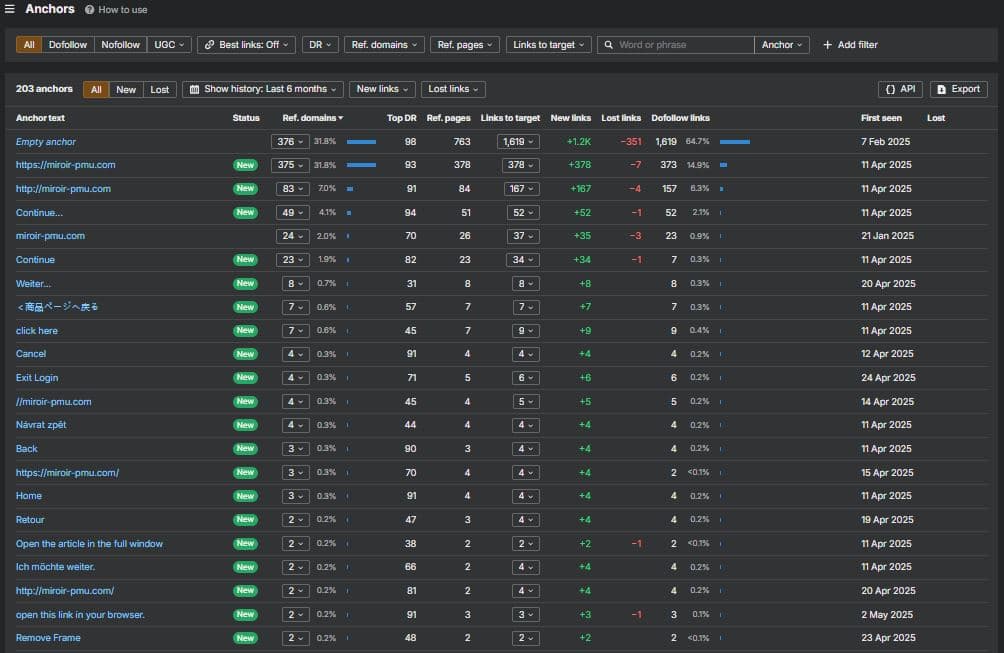Click New badge for Continue... row
This screenshot has width=1004, height=653.
245,213
